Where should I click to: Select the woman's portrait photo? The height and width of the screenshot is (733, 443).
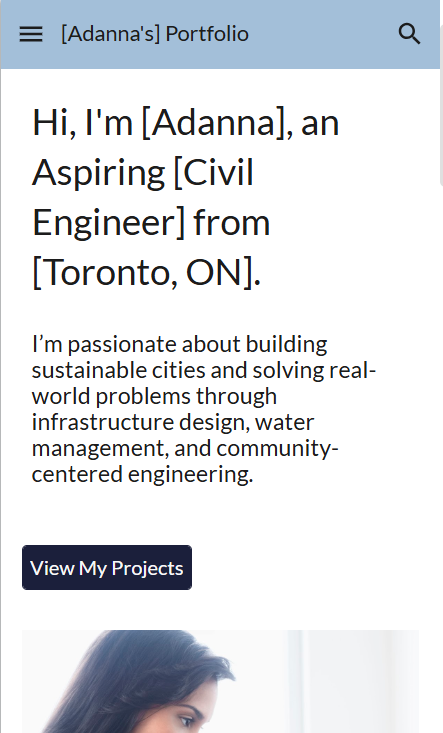click(x=220, y=681)
